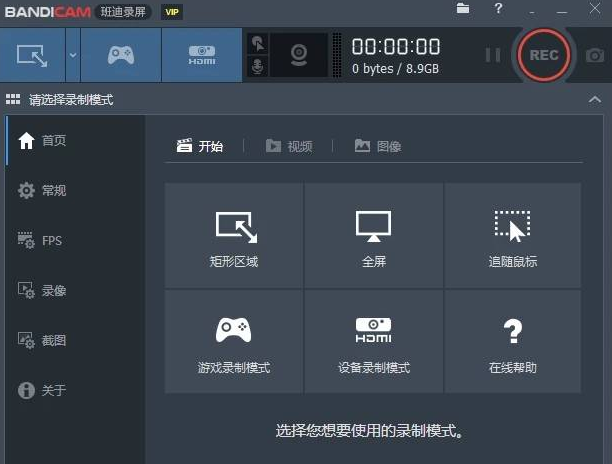612x464 pixels.
Task: Minimize the Bandicam window
Action: (x=562, y=13)
